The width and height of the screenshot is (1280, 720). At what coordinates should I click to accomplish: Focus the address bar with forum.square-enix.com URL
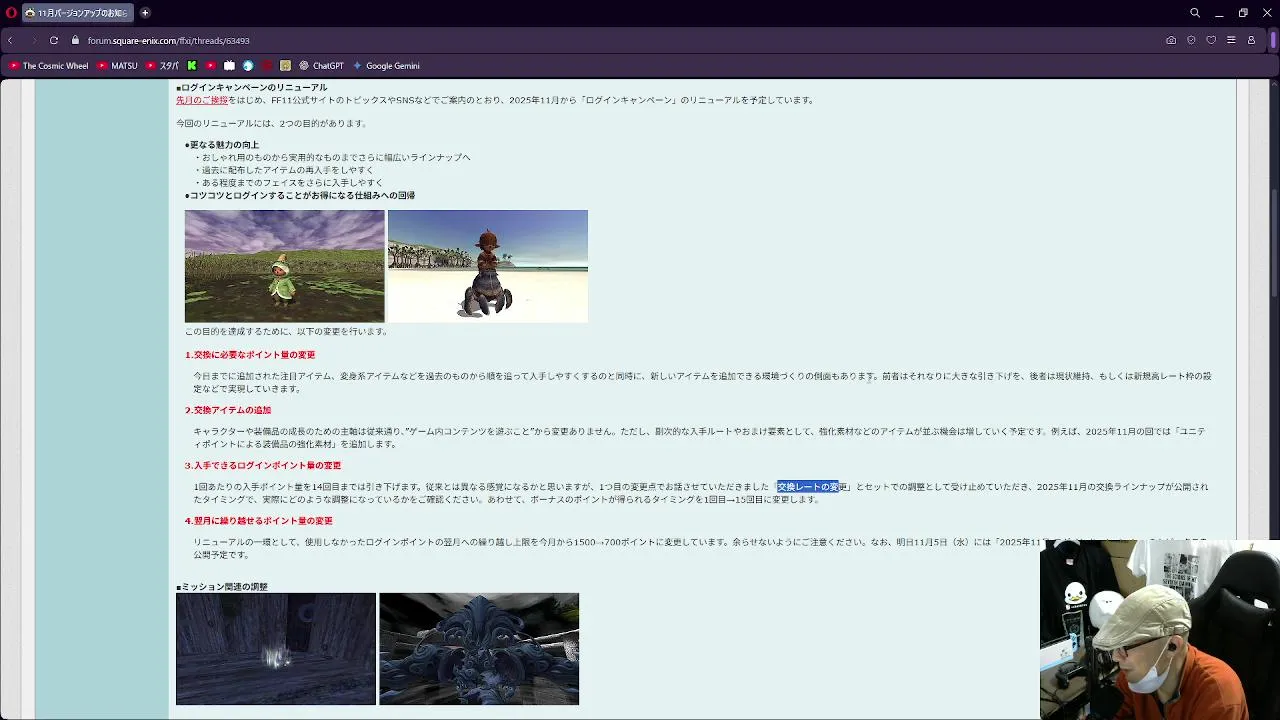click(x=168, y=41)
